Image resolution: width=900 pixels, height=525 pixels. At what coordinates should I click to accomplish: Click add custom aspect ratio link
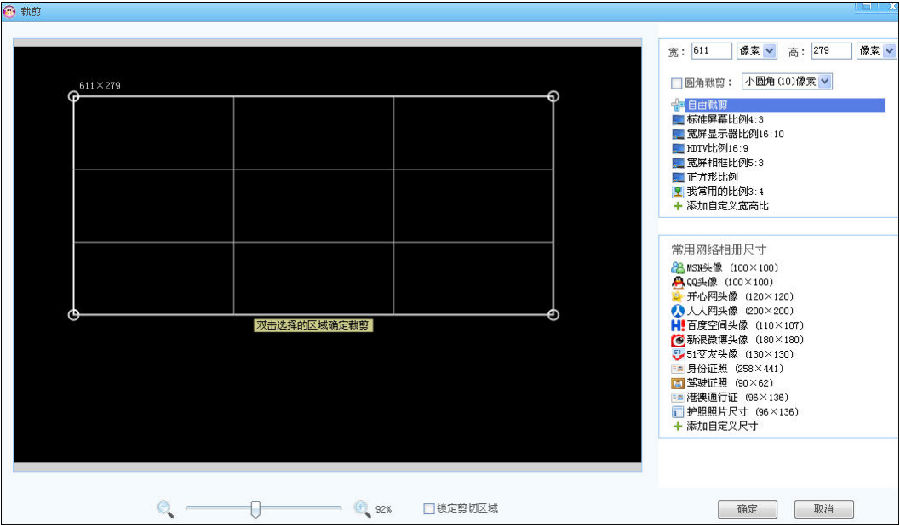[727, 206]
